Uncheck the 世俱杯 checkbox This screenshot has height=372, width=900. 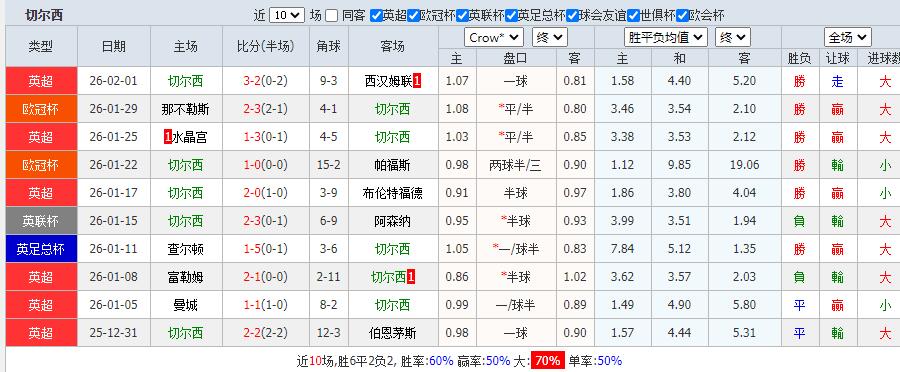(634, 16)
